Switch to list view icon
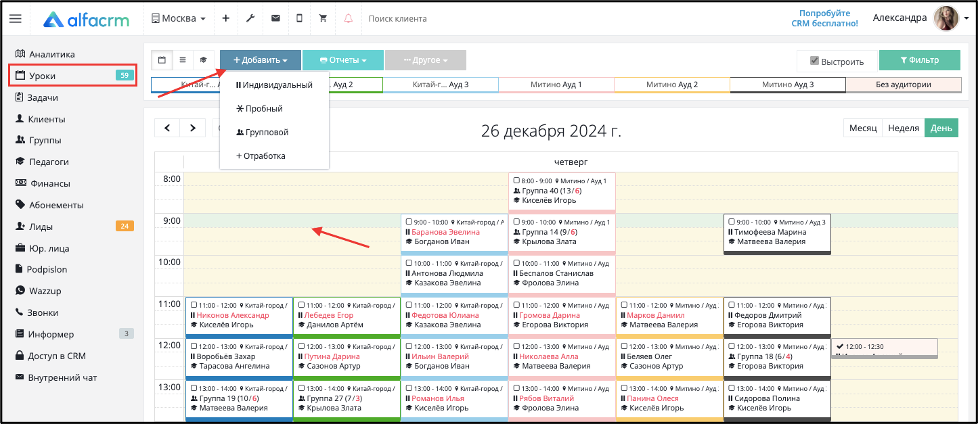Viewport: 979px width, 424px height. (x=183, y=61)
